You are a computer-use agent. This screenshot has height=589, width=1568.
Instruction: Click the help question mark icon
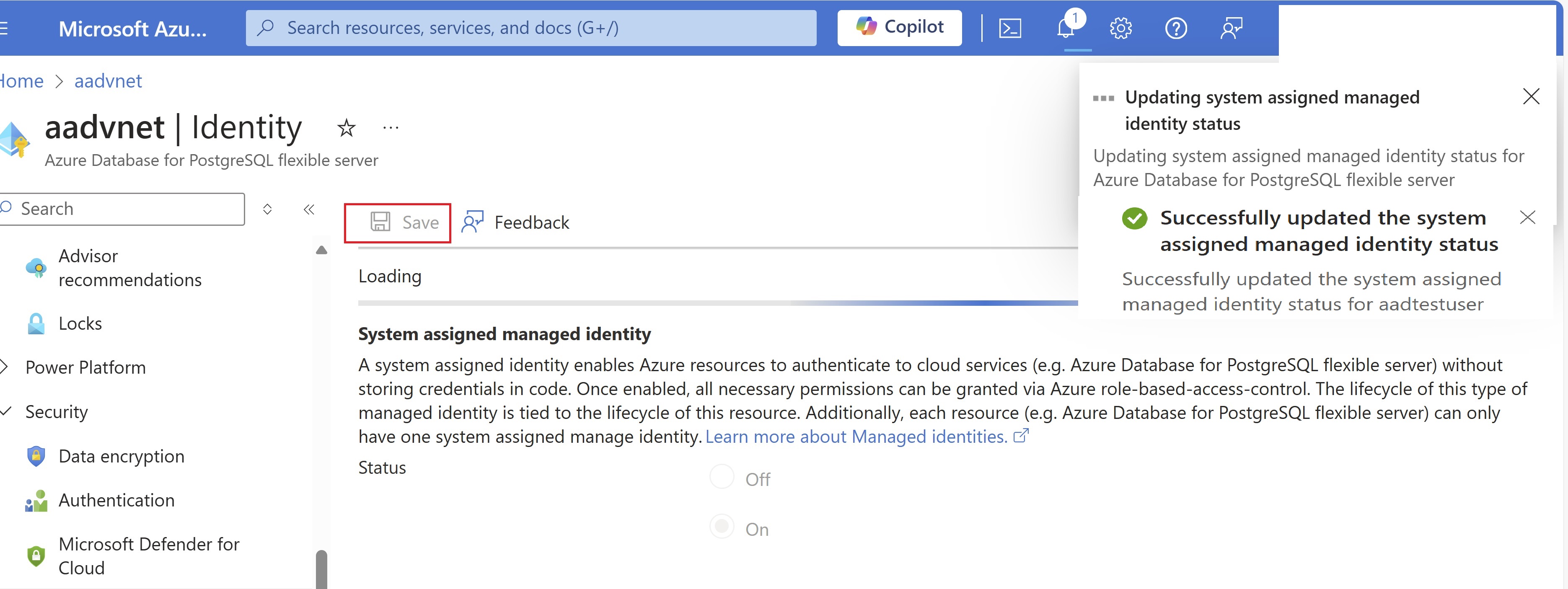pos(1176,27)
